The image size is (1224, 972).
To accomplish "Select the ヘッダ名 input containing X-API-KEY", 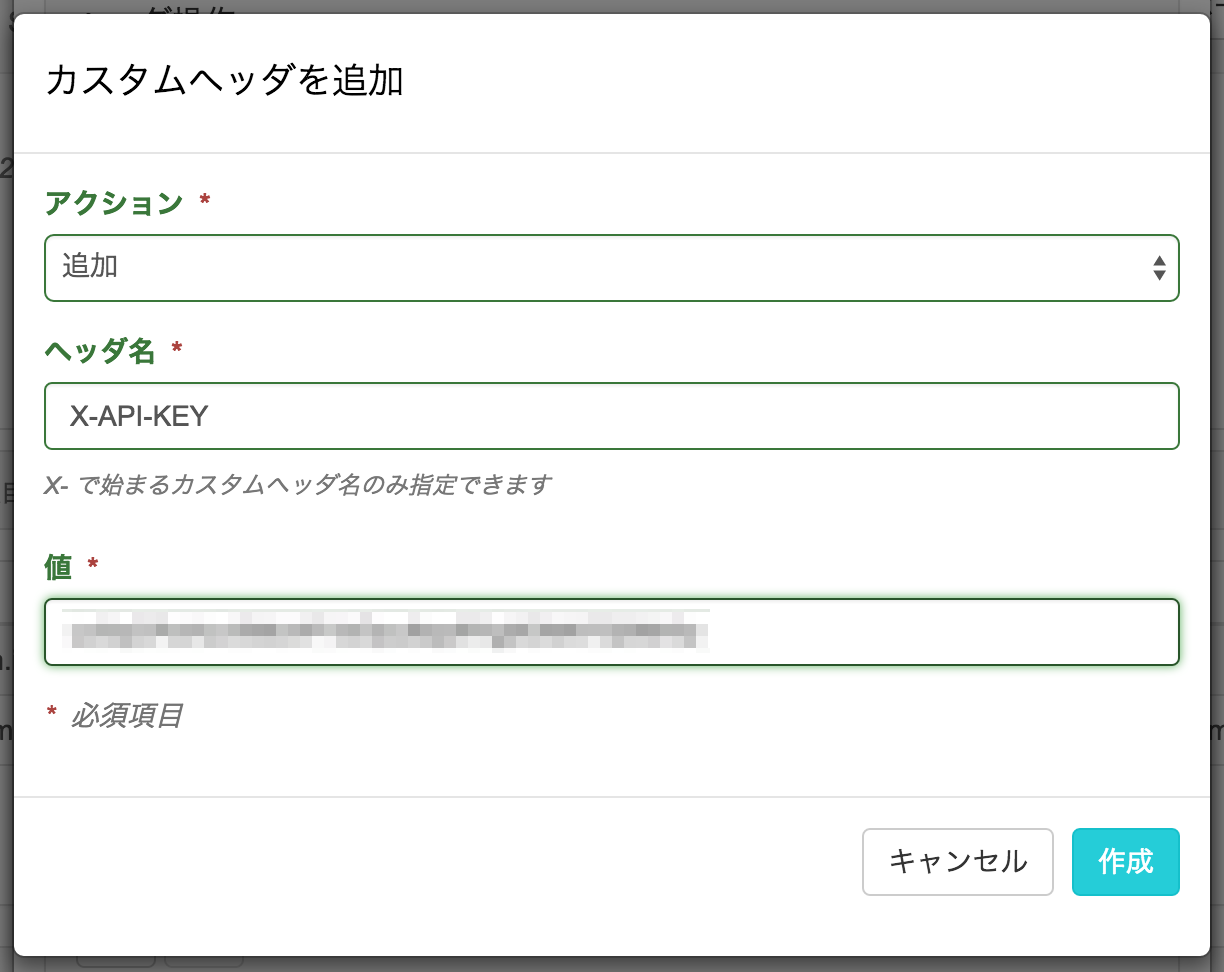I will pos(610,416).
